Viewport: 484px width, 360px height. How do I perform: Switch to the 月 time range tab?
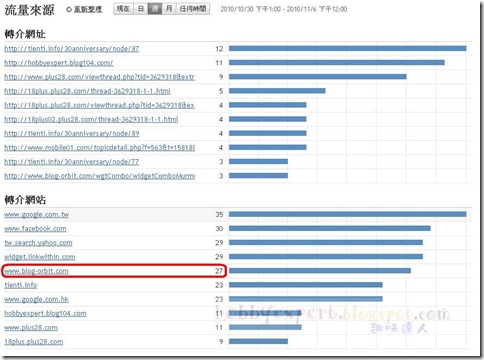tap(169, 9)
